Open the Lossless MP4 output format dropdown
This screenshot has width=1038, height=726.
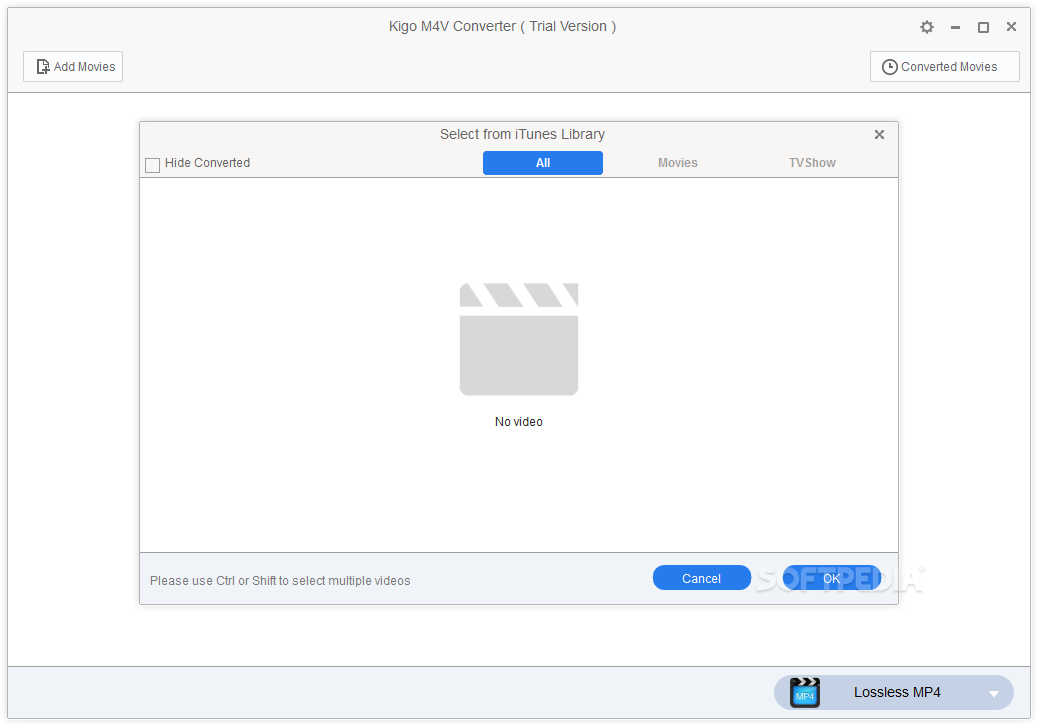894,692
